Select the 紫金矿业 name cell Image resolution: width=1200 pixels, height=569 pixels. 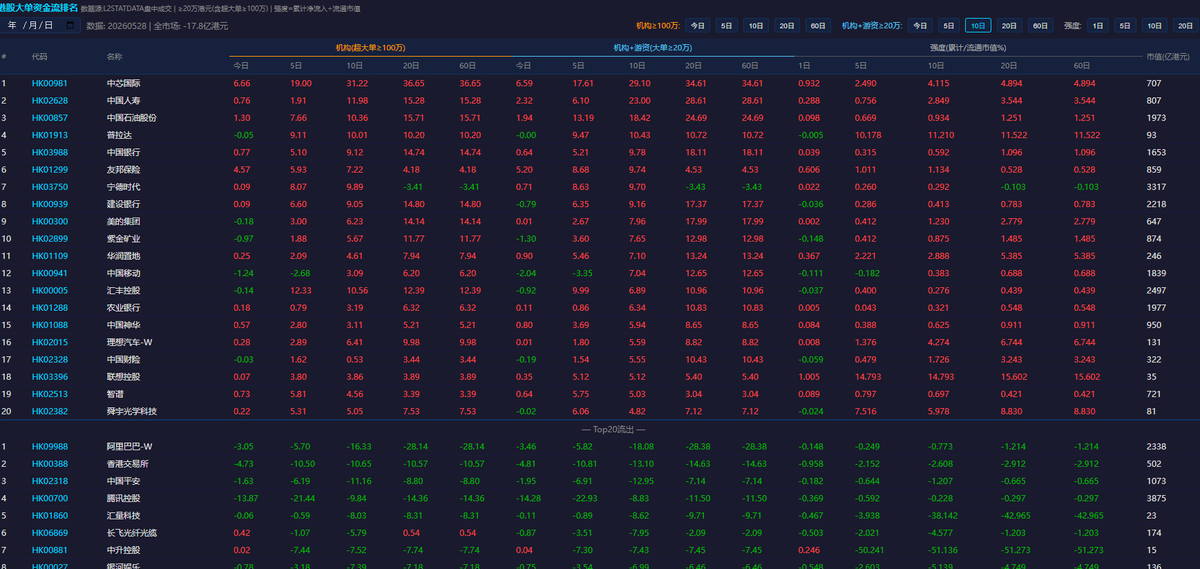(x=123, y=238)
